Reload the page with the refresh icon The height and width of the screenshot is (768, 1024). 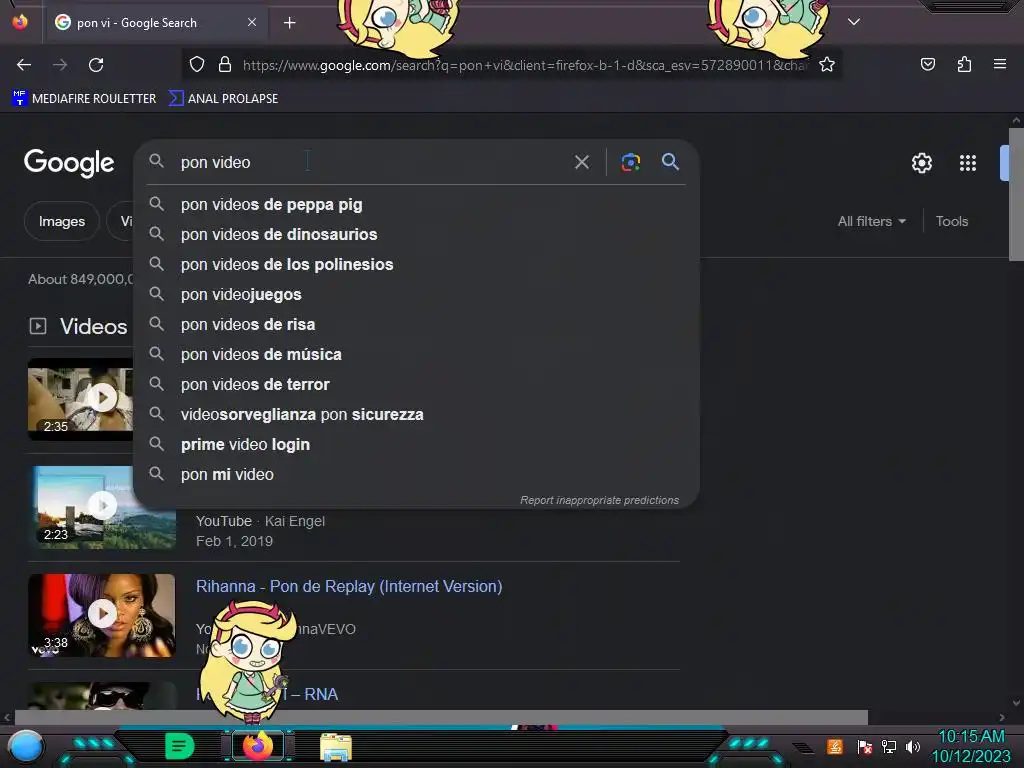click(x=96, y=65)
